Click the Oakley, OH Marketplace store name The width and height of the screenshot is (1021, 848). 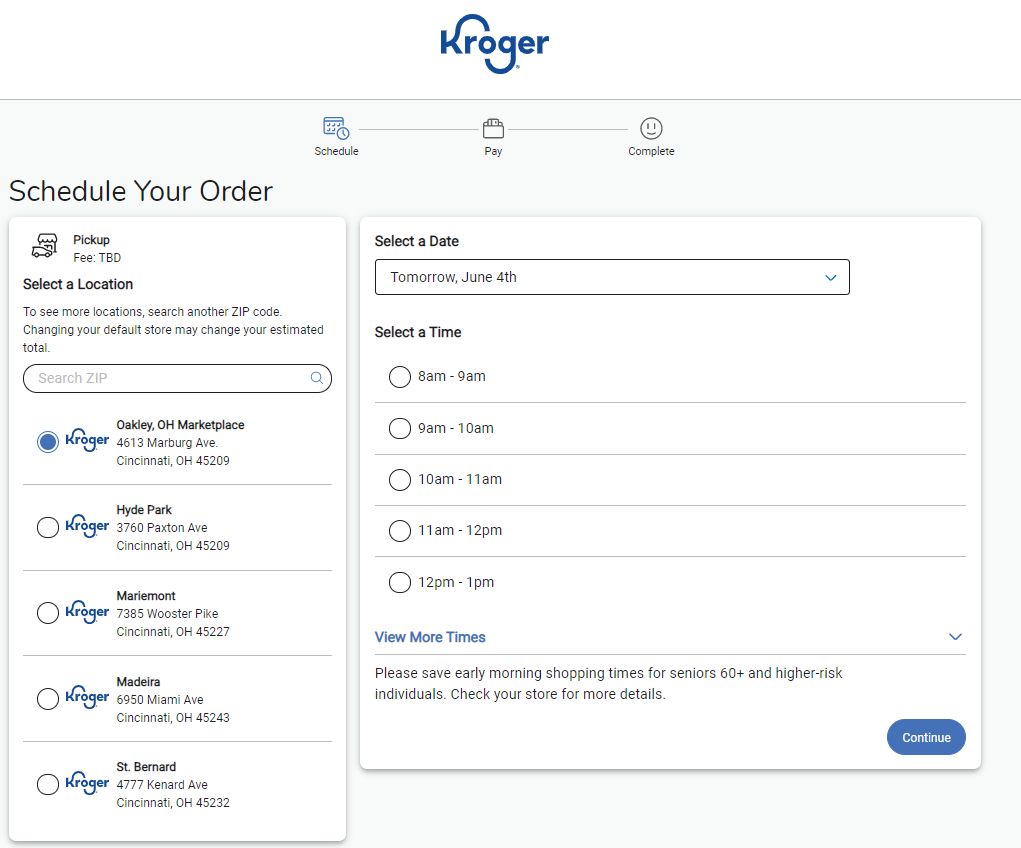pyautogui.click(x=180, y=425)
